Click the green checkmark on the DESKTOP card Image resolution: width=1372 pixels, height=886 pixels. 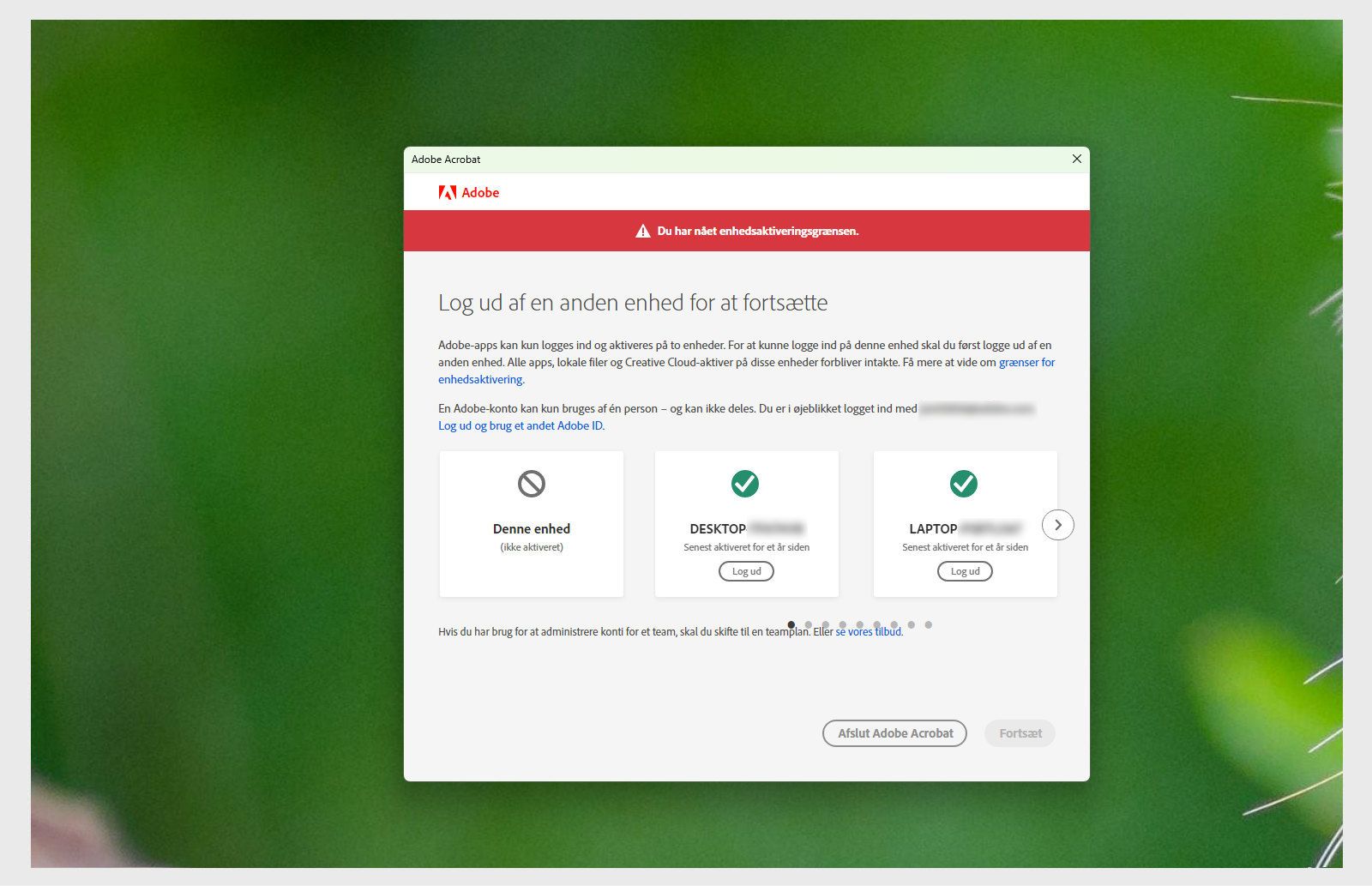click(x=745, y=484)
